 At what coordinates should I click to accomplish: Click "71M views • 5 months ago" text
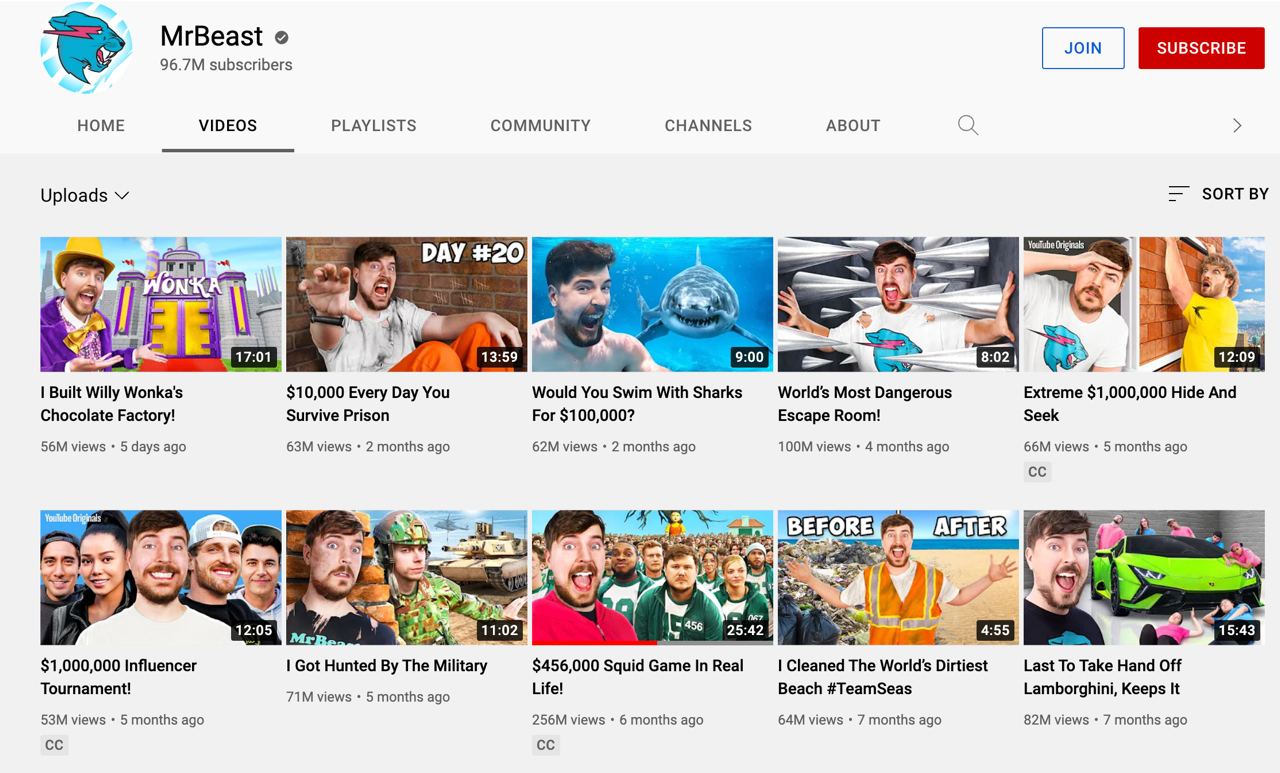click(368, 697)
